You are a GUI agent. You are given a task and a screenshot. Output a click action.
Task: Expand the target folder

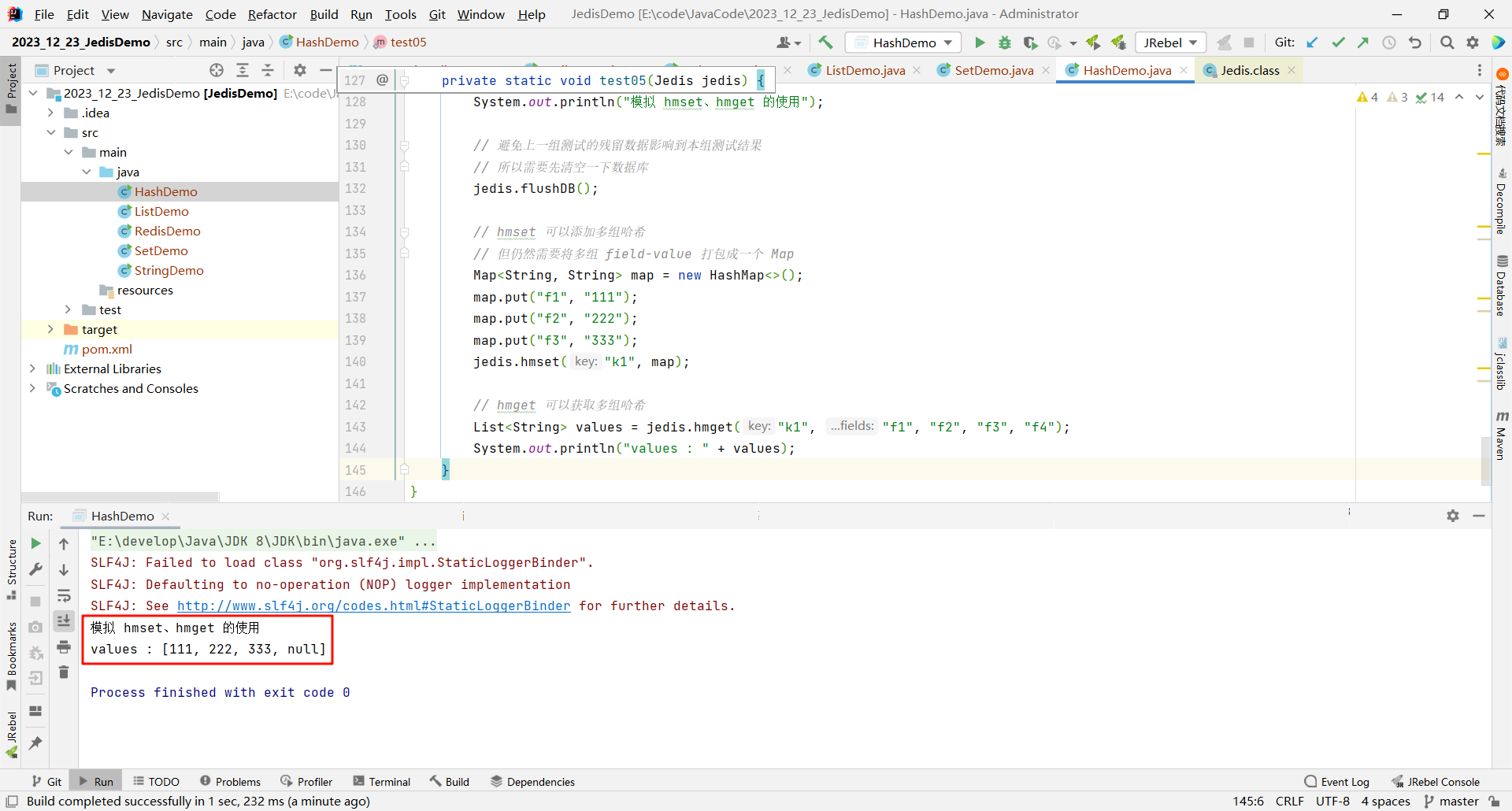pyautogui.click(x=50, y=329)
